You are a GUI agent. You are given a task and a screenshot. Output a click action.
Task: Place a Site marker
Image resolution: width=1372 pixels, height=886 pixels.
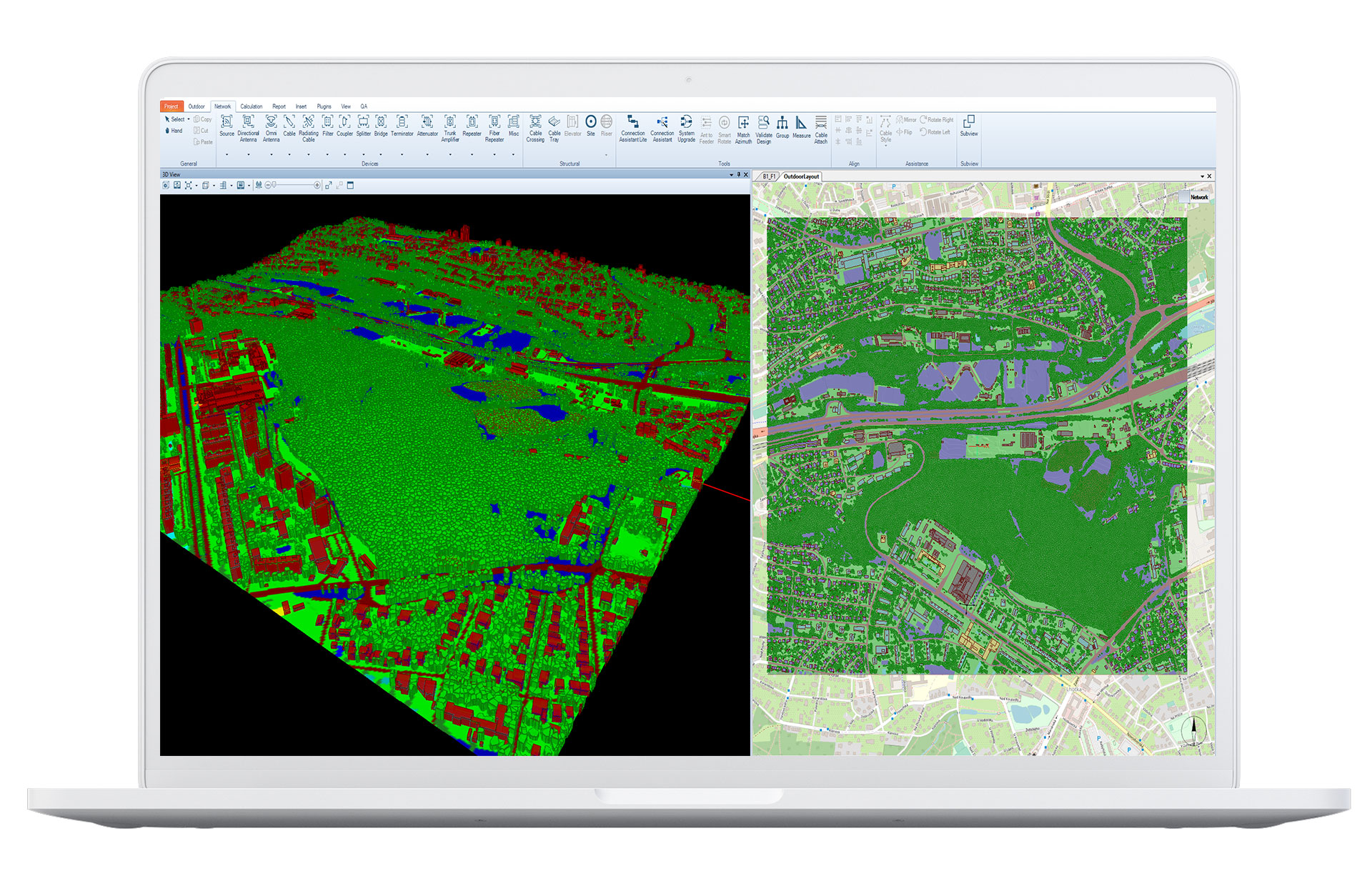tap(591, 125)
